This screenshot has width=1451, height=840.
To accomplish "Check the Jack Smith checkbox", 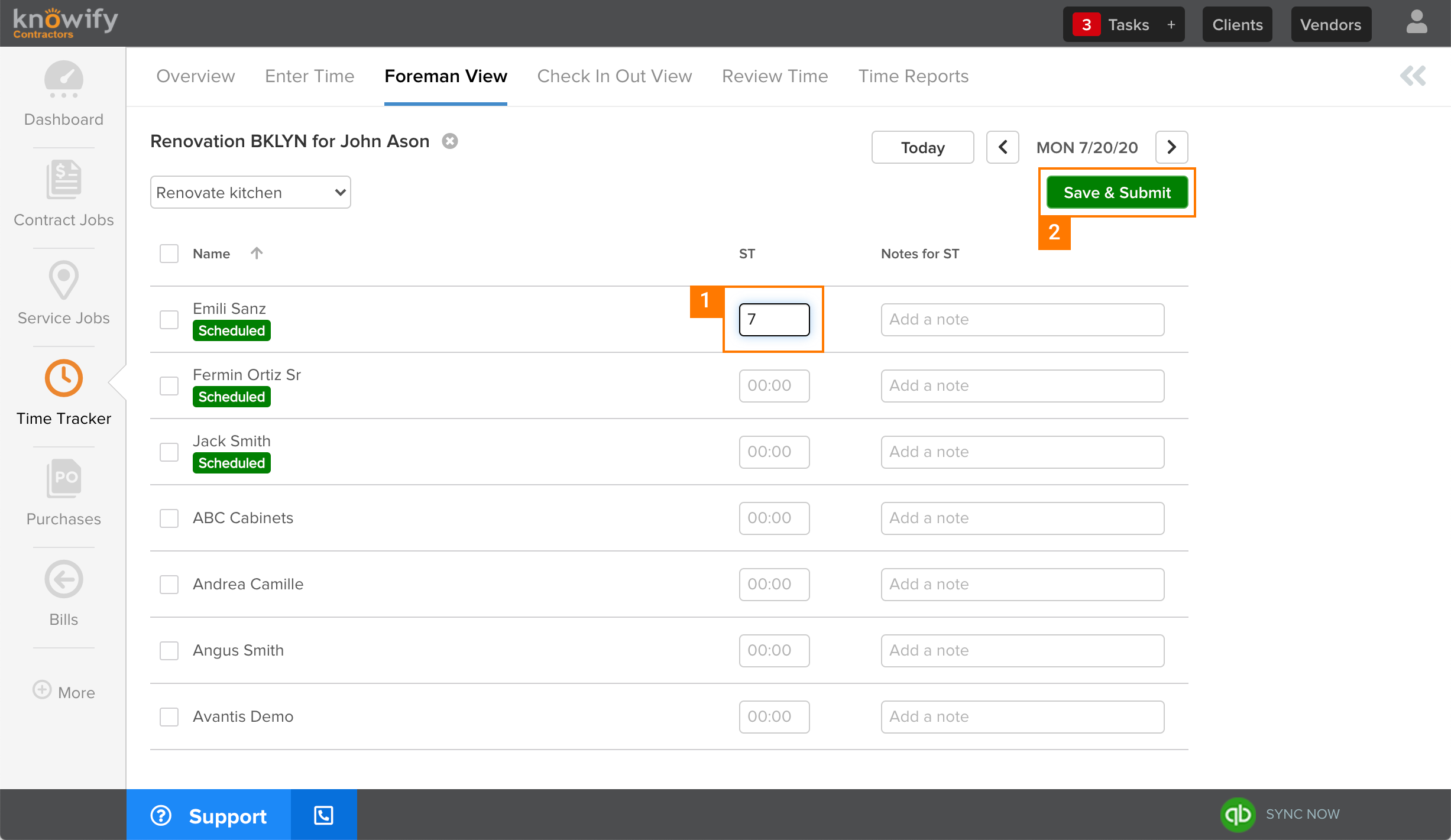I will point(169,452).
